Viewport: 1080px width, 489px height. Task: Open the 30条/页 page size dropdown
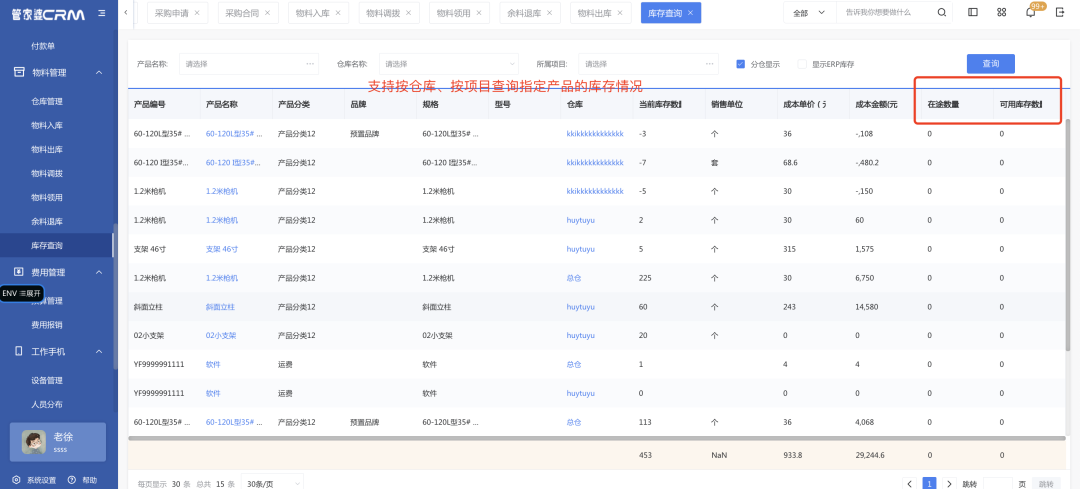[x=271, y=483]
